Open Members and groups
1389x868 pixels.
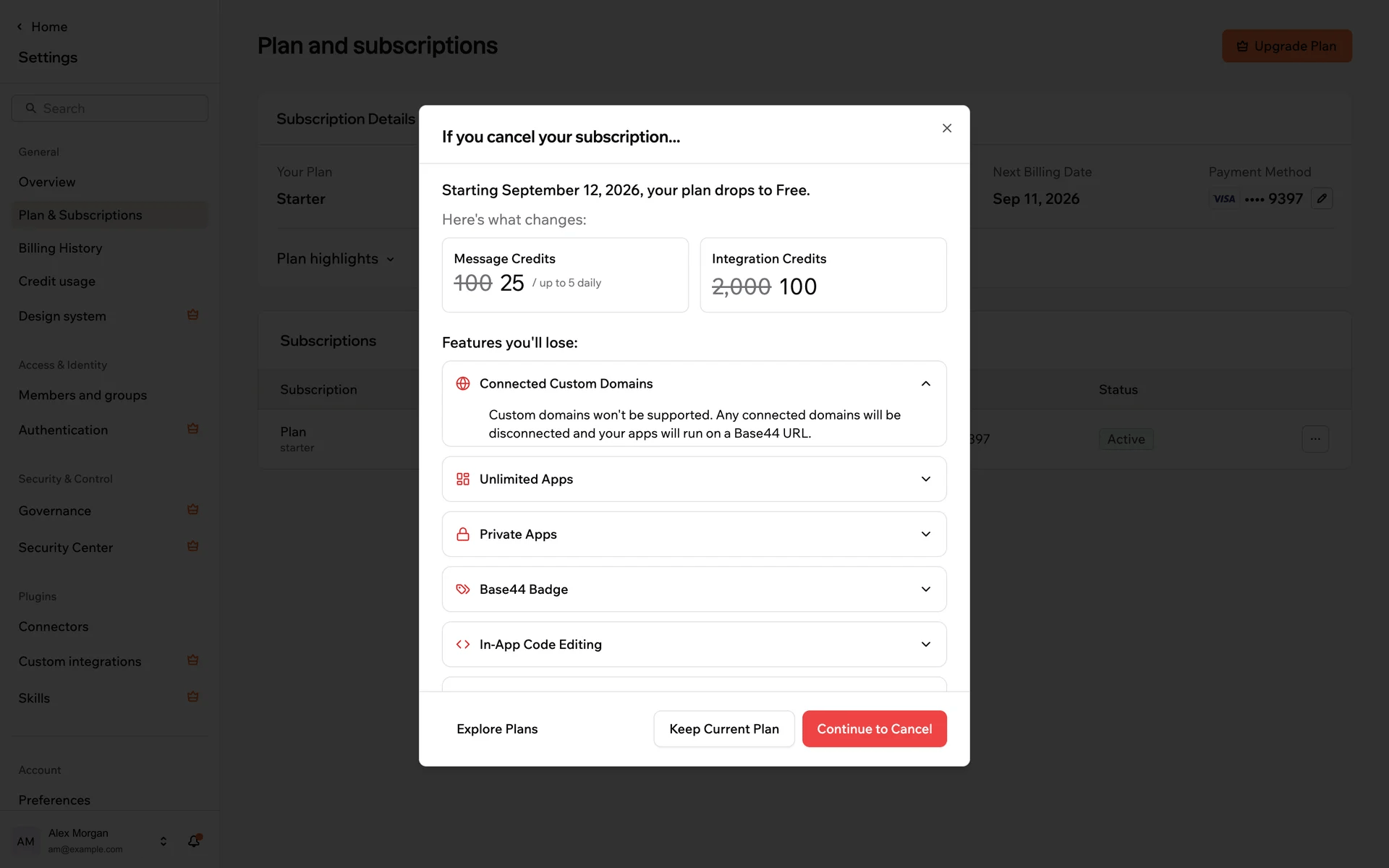coord(109,395)
